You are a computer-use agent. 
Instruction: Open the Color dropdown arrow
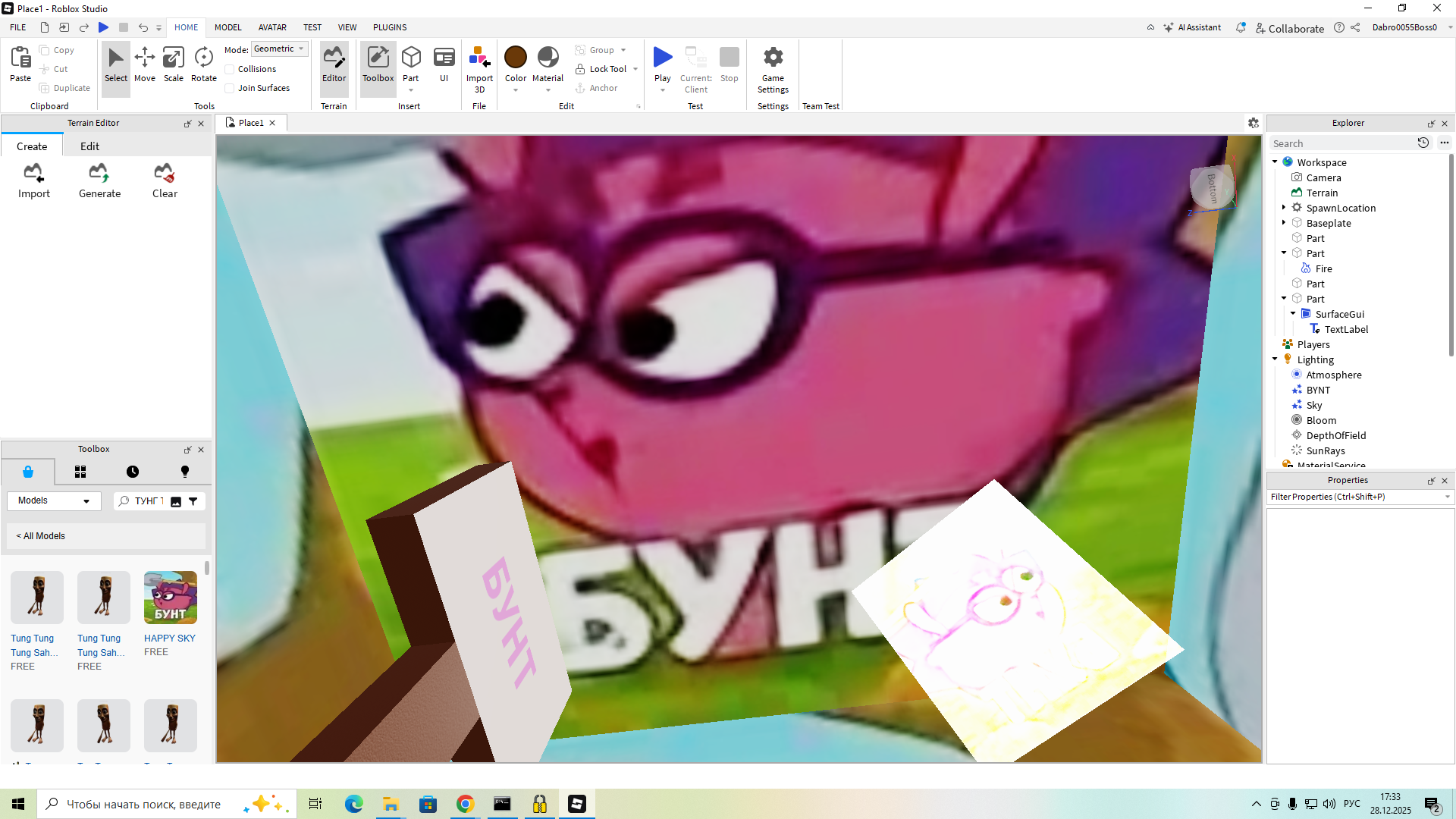(x=516, y=90)
